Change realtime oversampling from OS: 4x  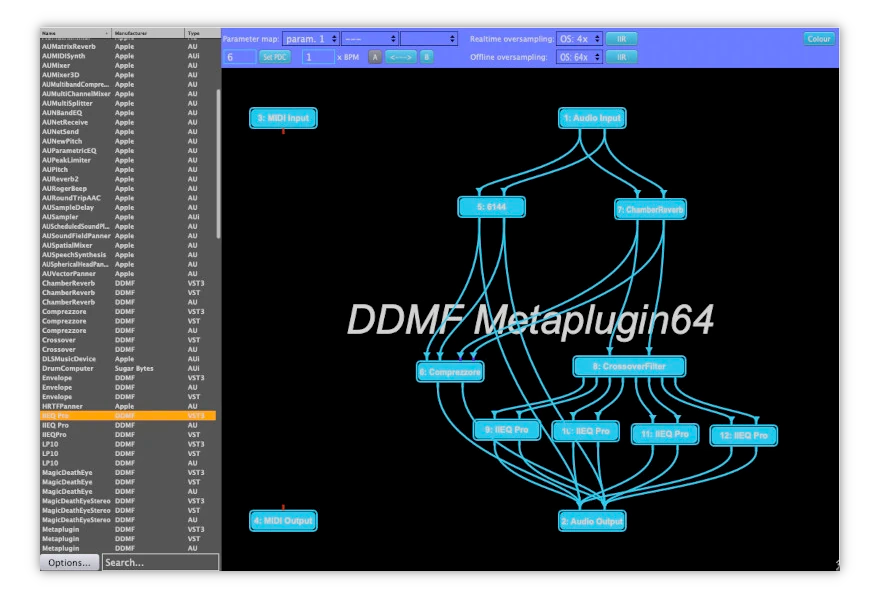pos(580,38)
